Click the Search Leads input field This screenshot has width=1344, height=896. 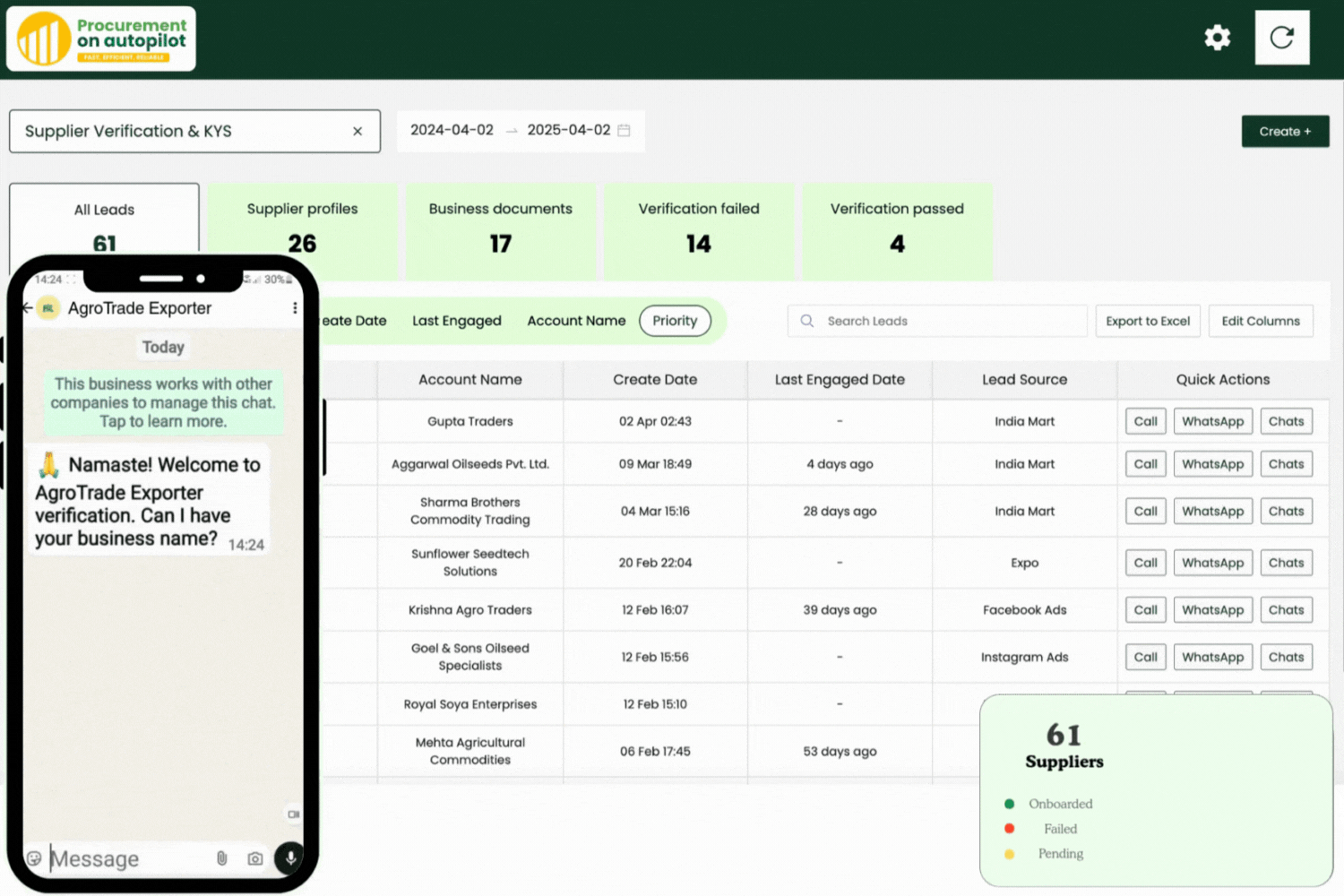[950, 321]
